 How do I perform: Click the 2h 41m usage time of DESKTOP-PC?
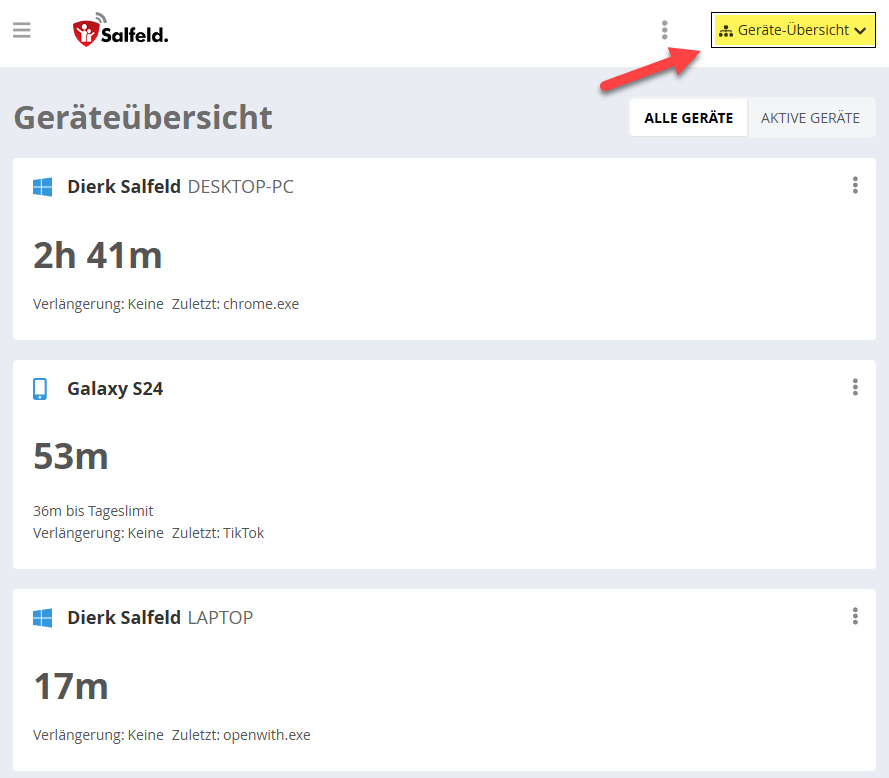tap(98, 256)
